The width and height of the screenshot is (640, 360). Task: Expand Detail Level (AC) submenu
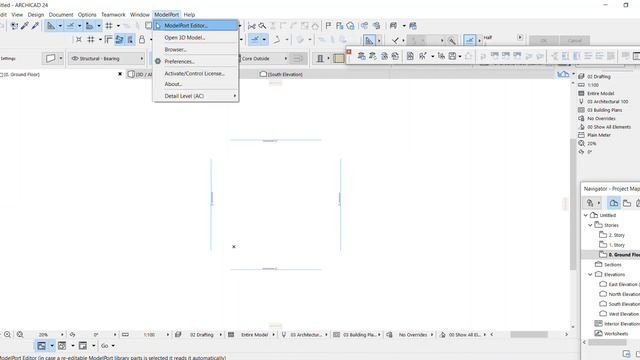coord(196,96)
